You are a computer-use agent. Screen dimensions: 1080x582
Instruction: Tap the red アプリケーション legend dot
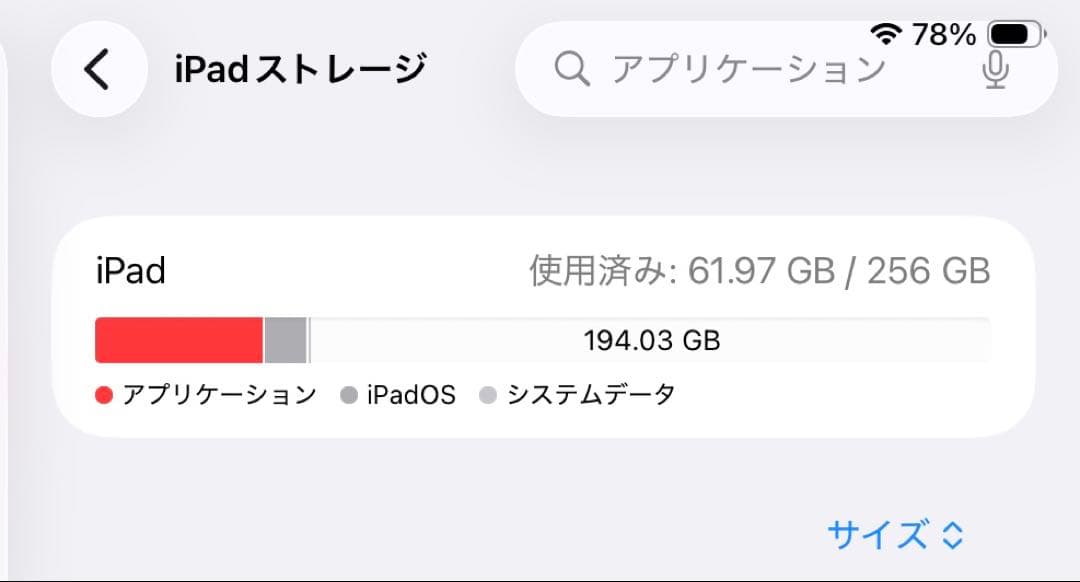point(104,394)
